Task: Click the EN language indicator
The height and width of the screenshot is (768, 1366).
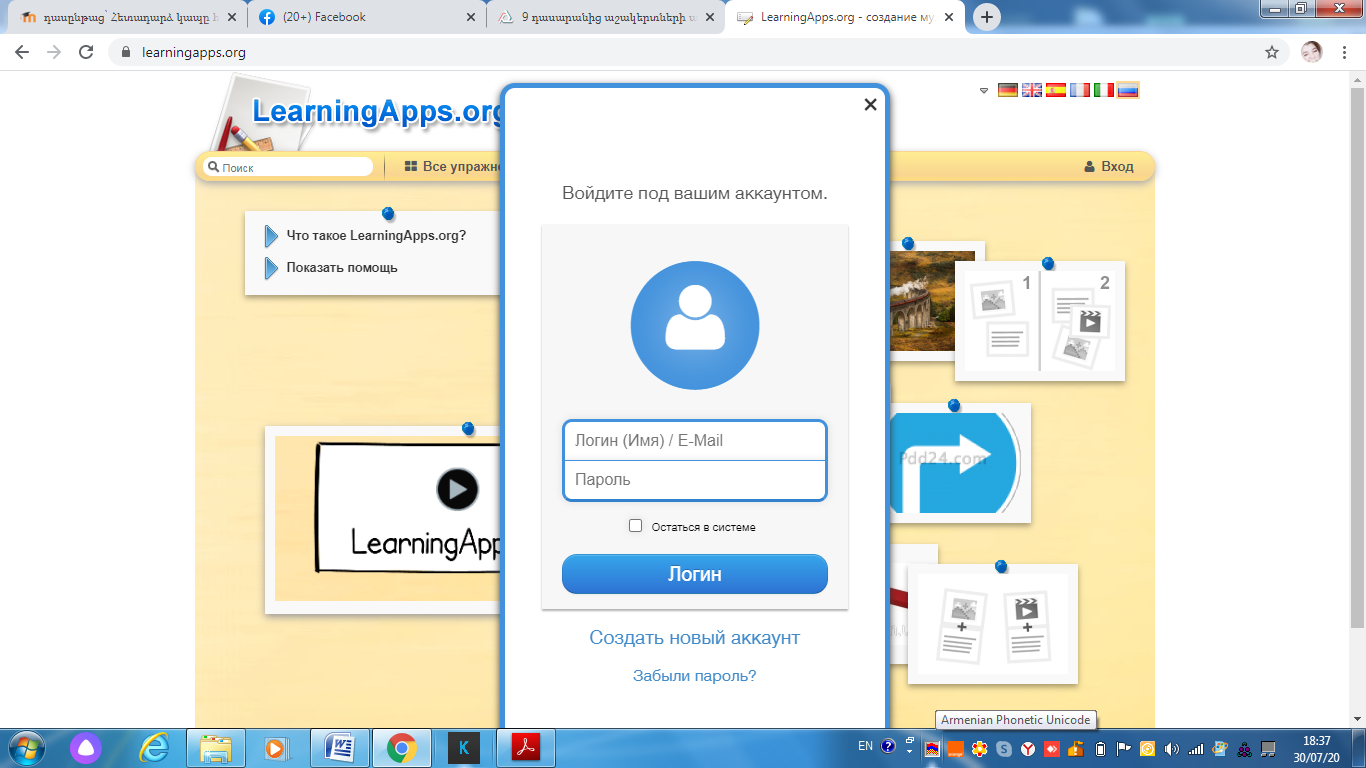Action: tap(866, 746)
